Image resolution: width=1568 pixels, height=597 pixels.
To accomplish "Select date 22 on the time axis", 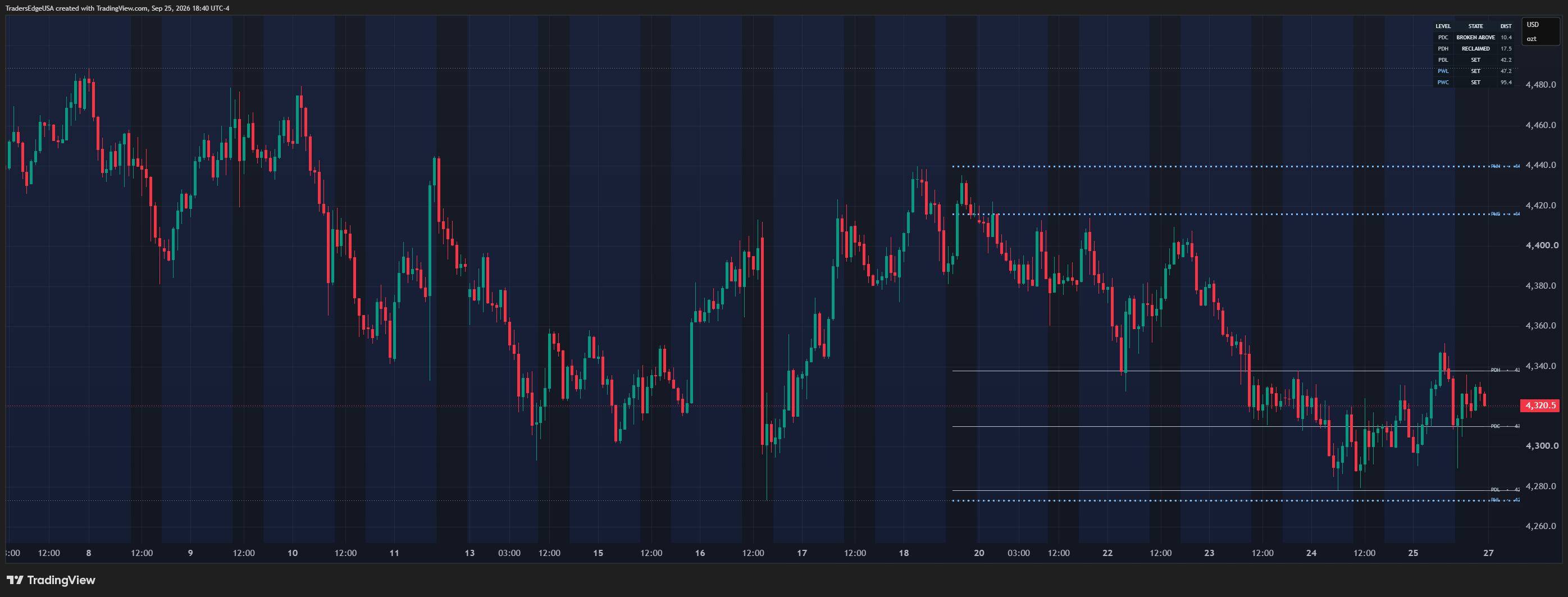I will click(x=1107, y=553).
